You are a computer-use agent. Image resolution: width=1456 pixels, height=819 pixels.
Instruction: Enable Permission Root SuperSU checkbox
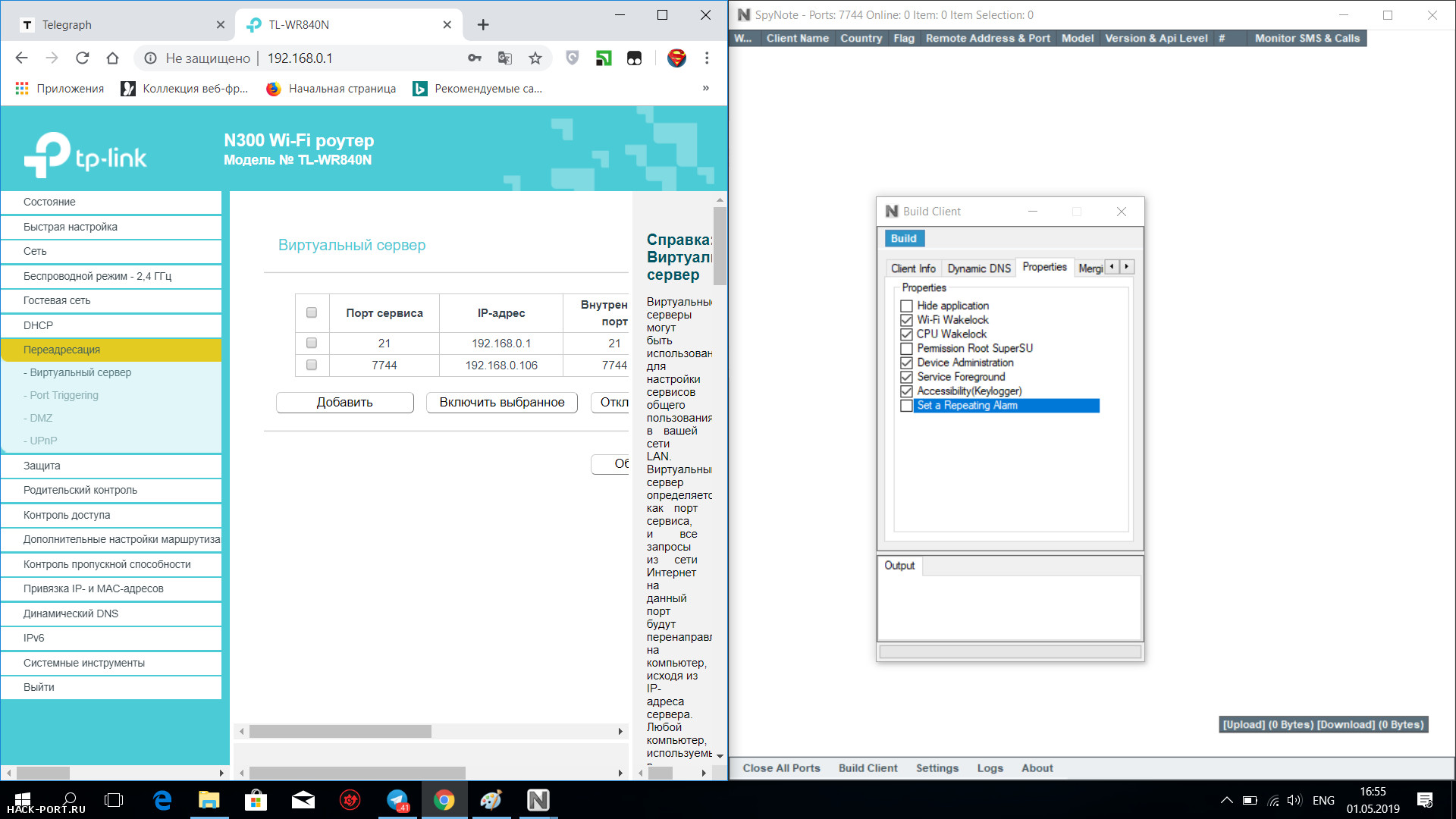coord(906,349)
